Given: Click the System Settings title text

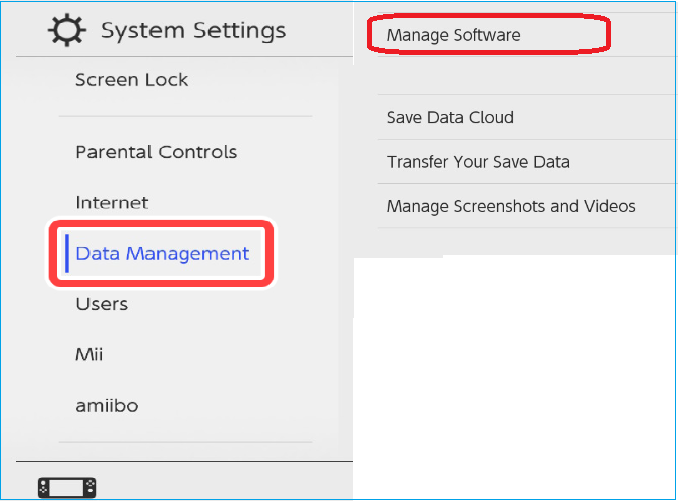Looking at the screenshot, I should pos(193,31).
